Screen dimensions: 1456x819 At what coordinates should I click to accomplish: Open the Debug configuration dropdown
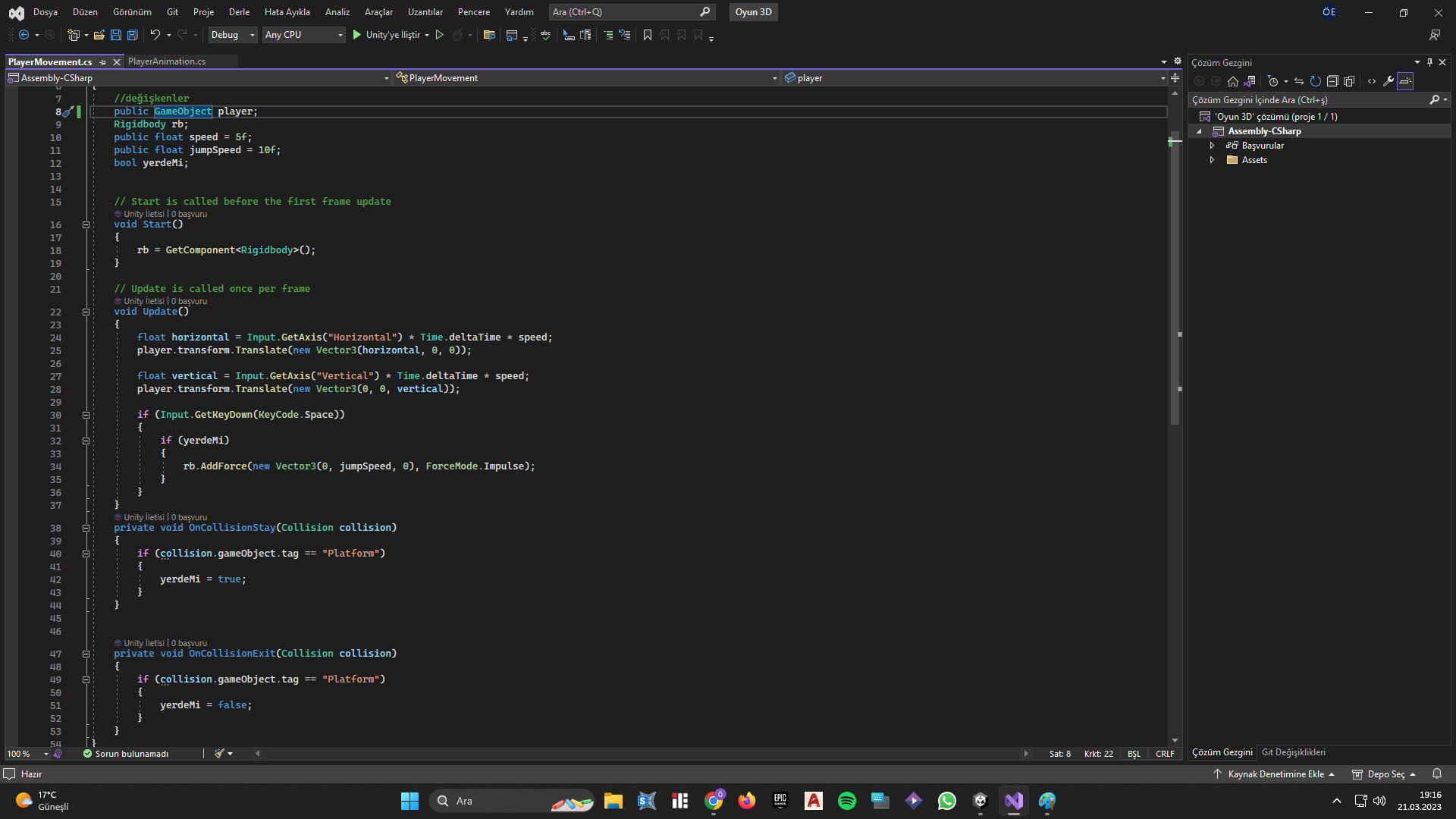coord(233,35)
